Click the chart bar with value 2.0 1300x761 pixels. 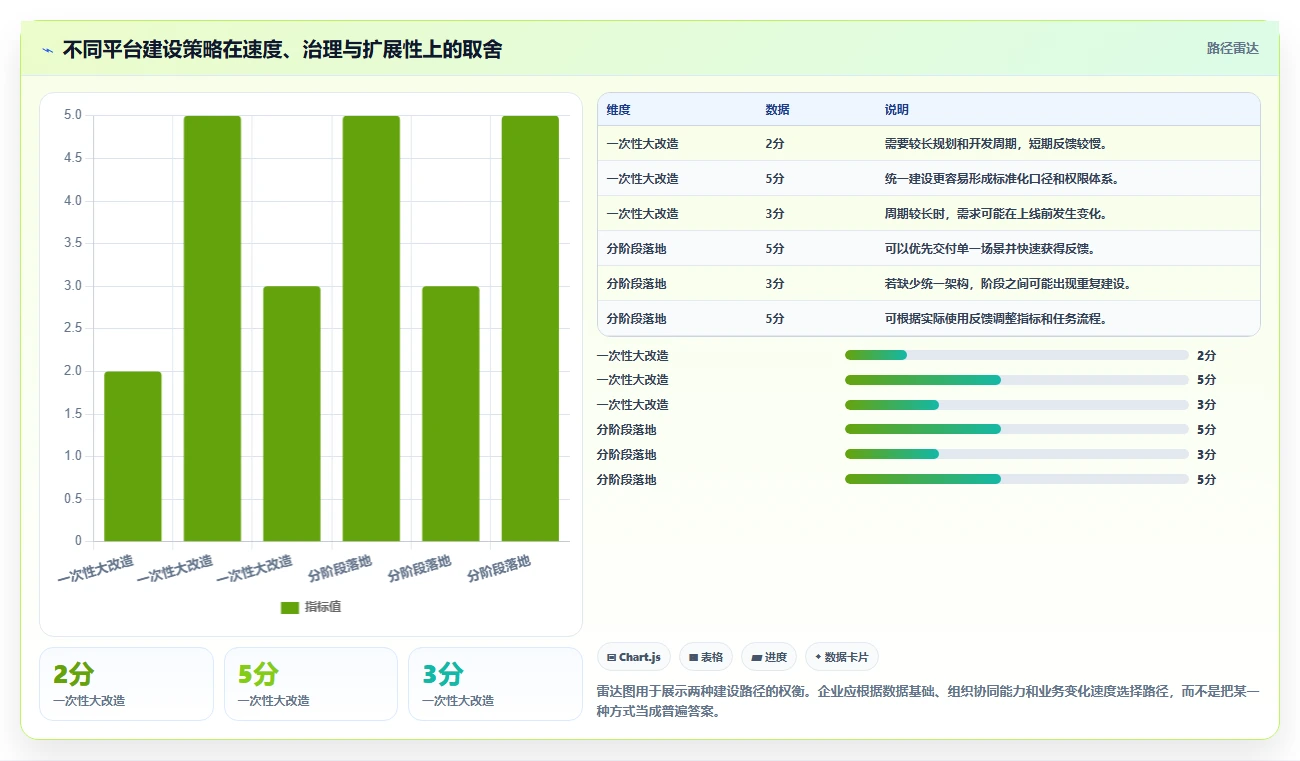click(x=133, y=456)
